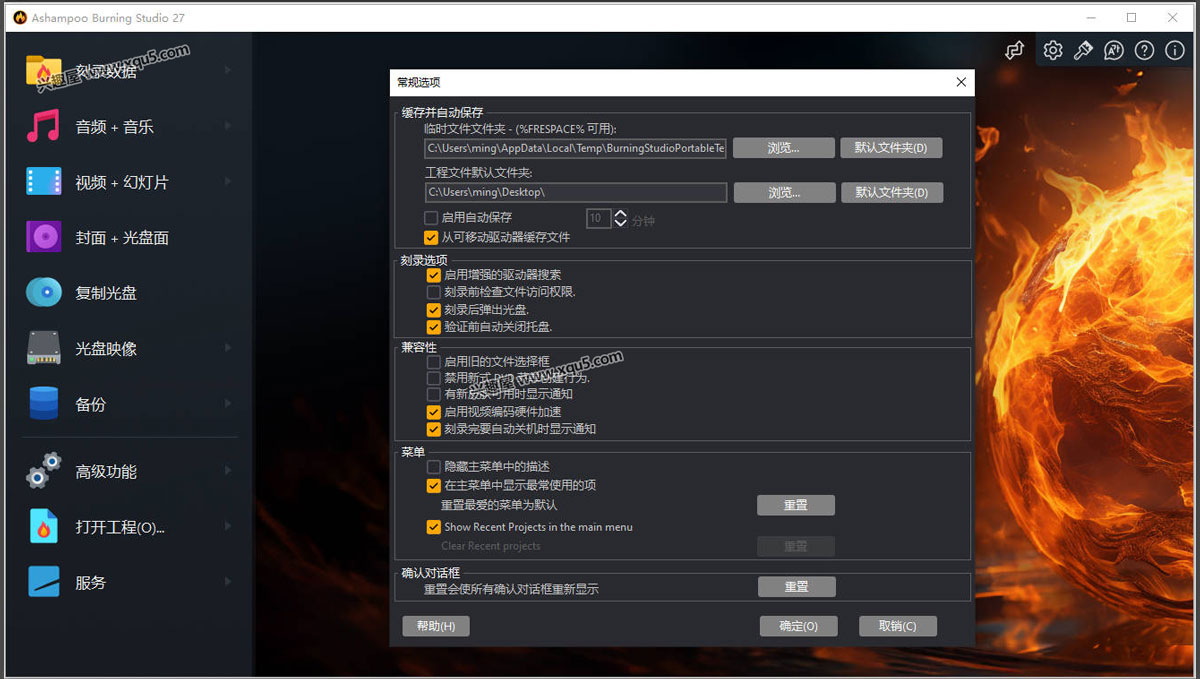
Task: Expand the 高级功能 submenu arrow
Action: (228, 471)
